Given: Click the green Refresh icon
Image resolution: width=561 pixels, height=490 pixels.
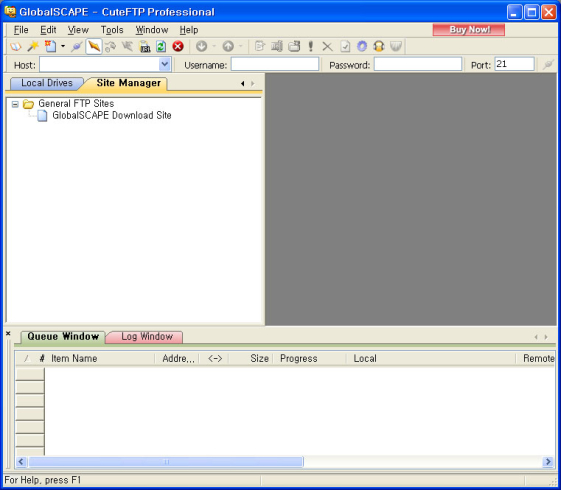Looking at the screenshot, I should coord(161,46).
